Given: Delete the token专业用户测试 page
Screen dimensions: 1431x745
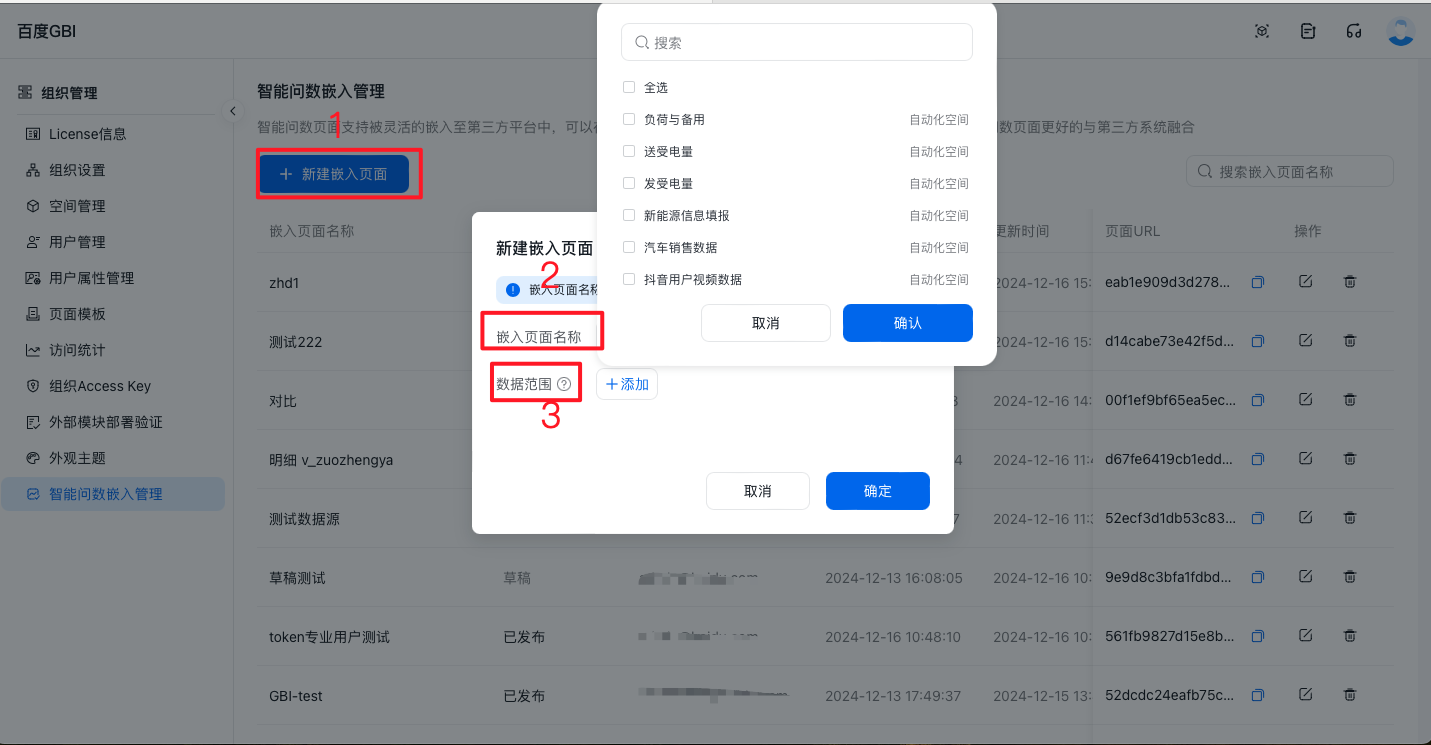Looking at the screenshot, I should tap(1349, 636).
